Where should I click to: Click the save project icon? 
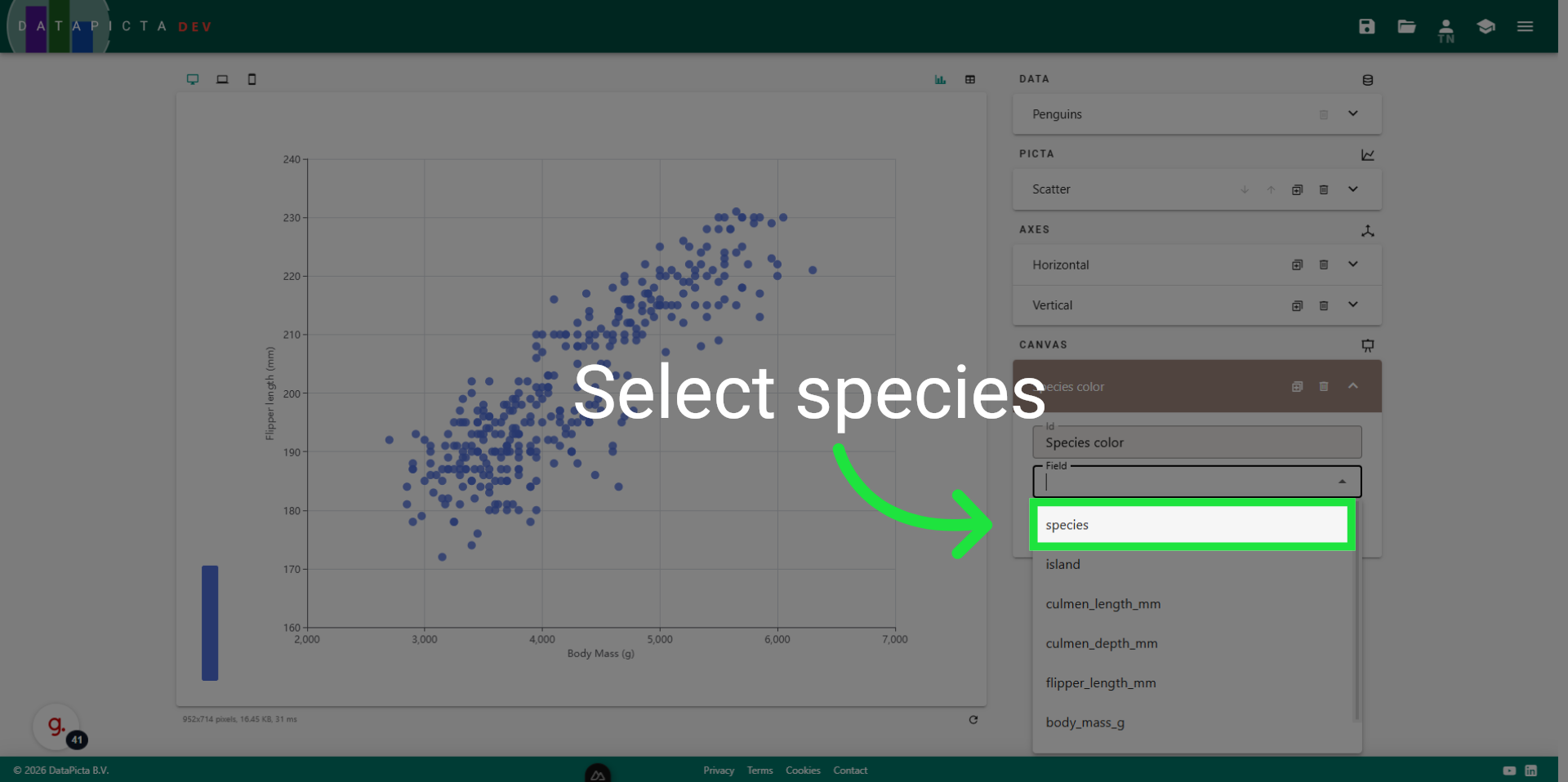point(1366,26)
